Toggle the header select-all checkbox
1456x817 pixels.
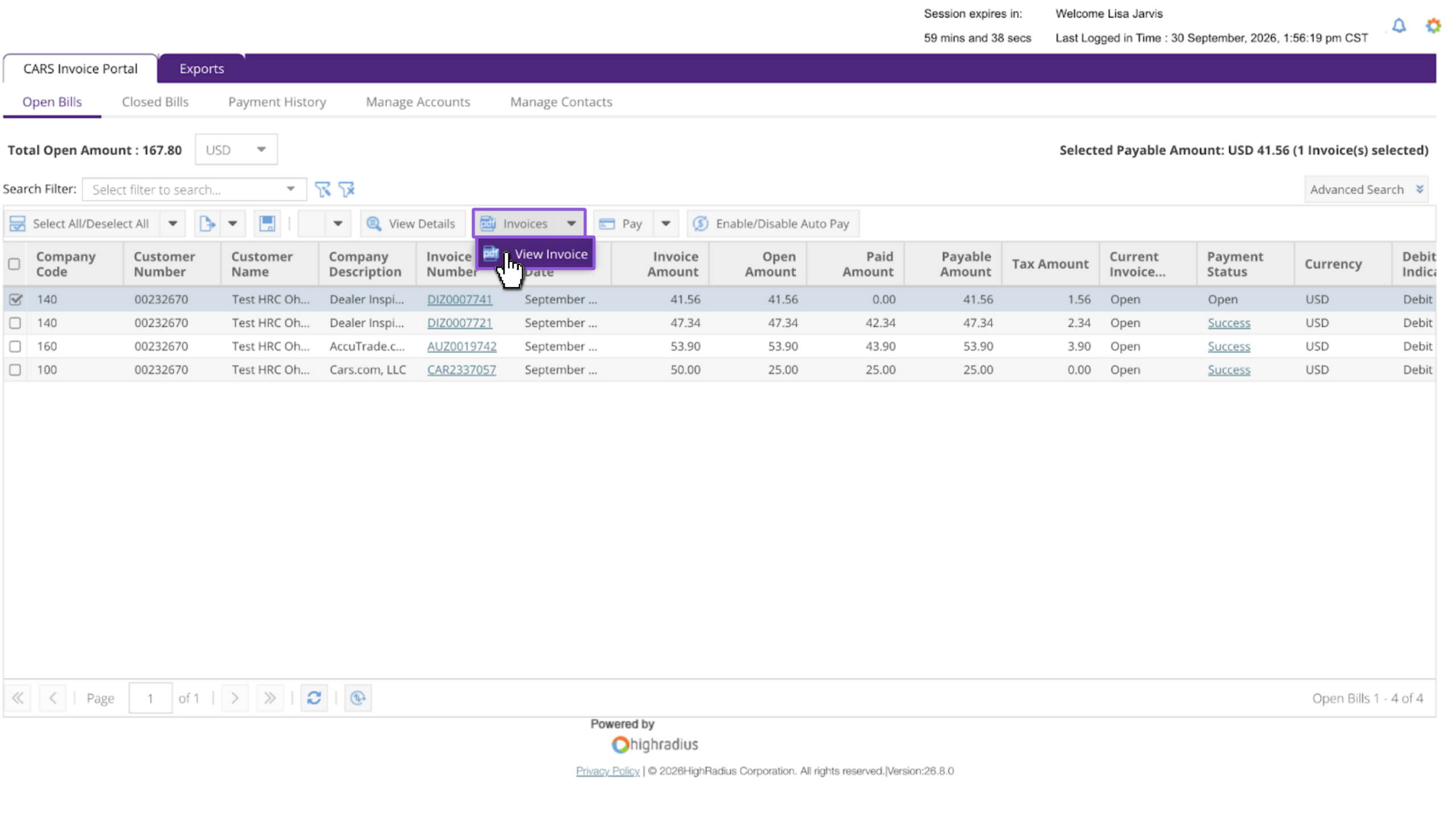[x=14, y=264]
